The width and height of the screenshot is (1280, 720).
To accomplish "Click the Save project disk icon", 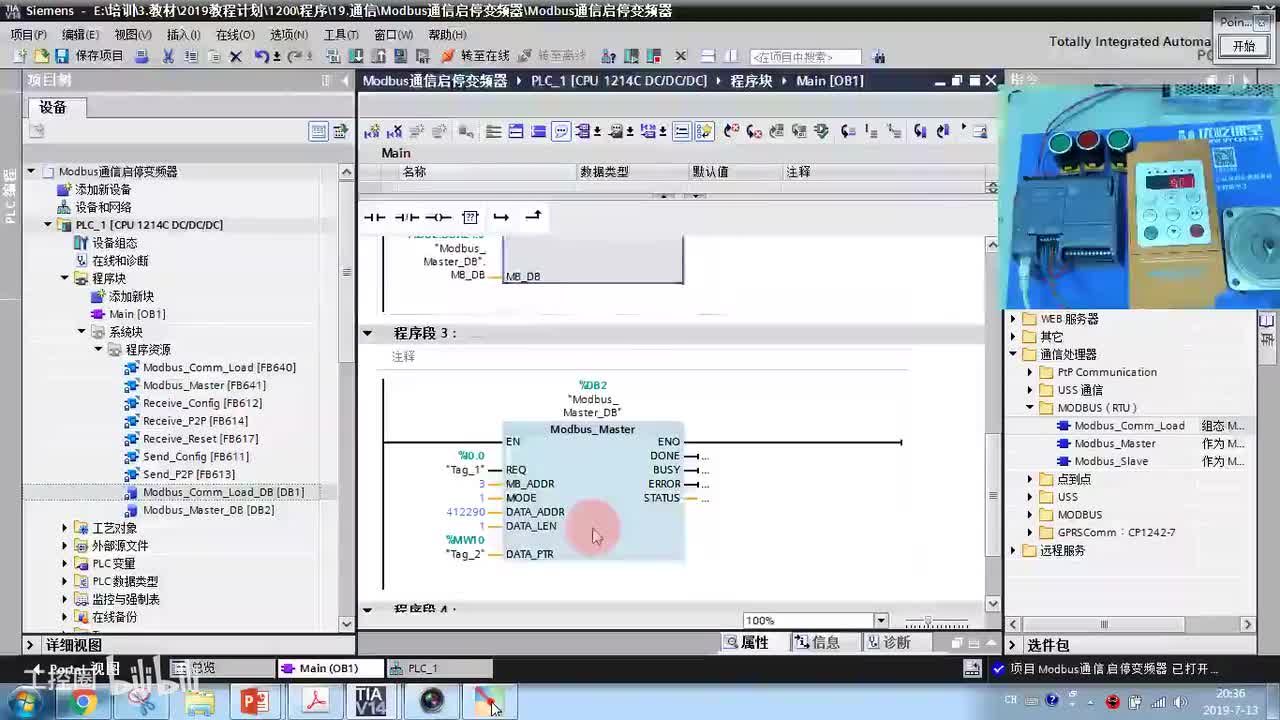I will point(61,56).
